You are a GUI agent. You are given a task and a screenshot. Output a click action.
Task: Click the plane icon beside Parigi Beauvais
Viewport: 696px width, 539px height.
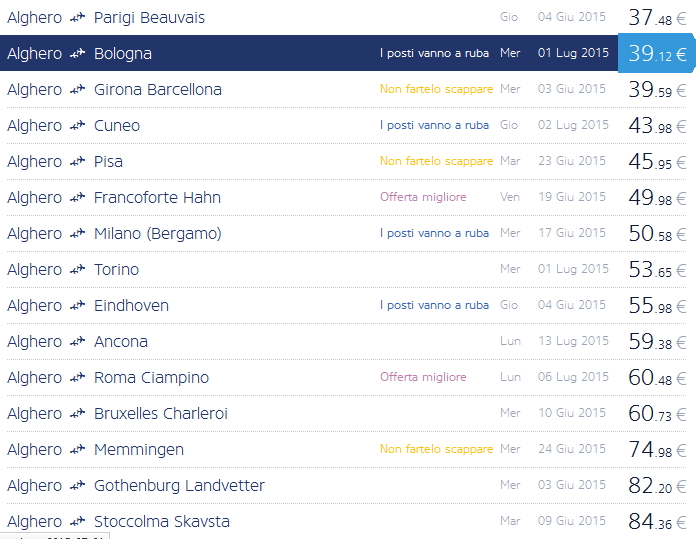[77, 18]
